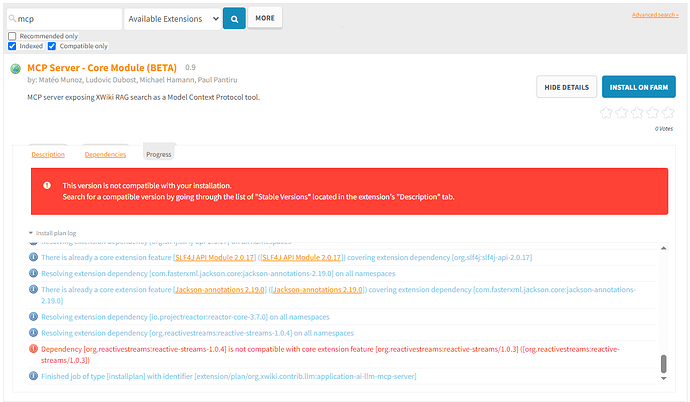
Task: Open MCP Server - Core Module (BETA) title link
Action: 102,68
